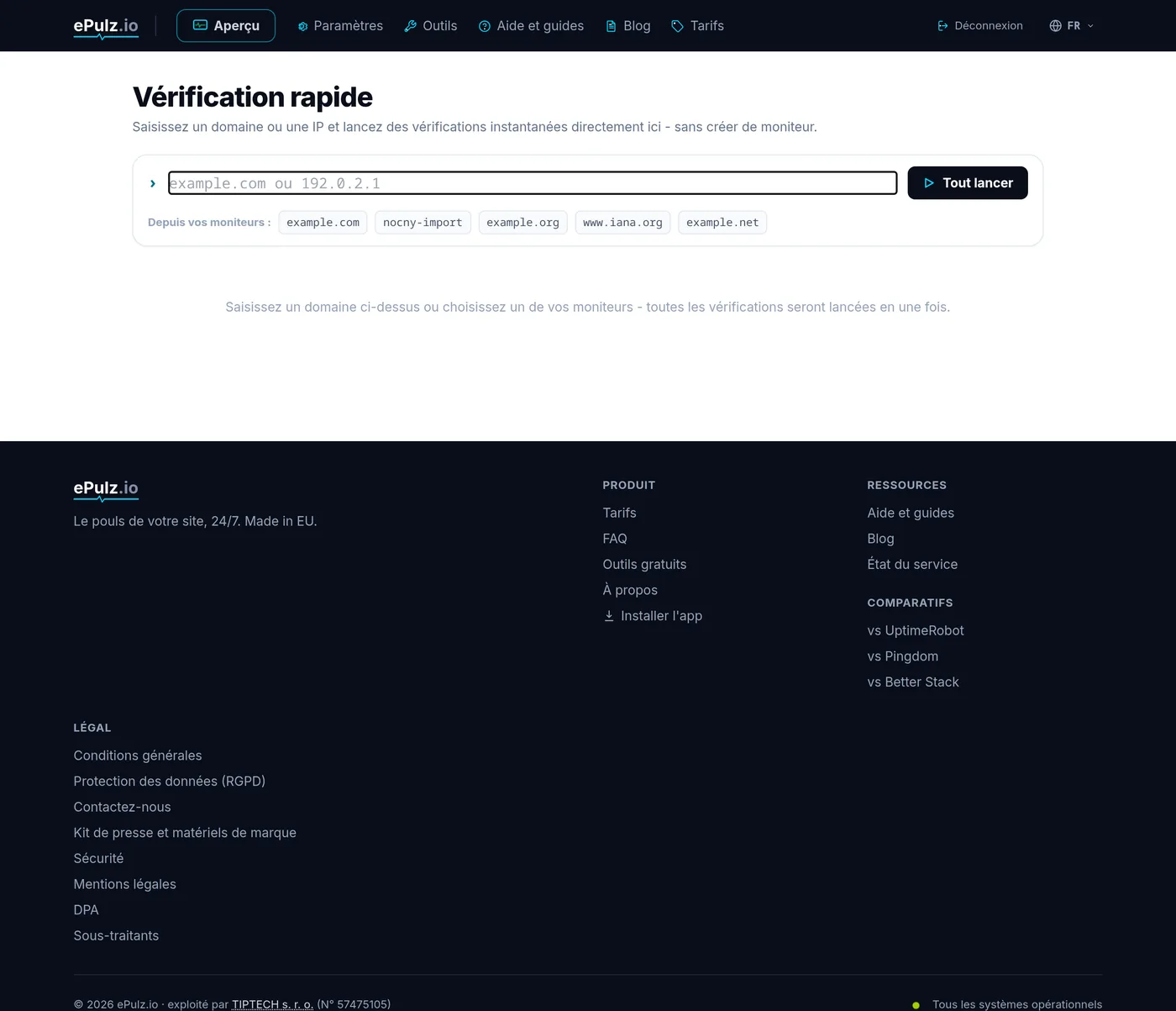This screenshot has width=1176, height=1011.
Task: Click the Installer l'app link
Action: [x=653, y=616]
